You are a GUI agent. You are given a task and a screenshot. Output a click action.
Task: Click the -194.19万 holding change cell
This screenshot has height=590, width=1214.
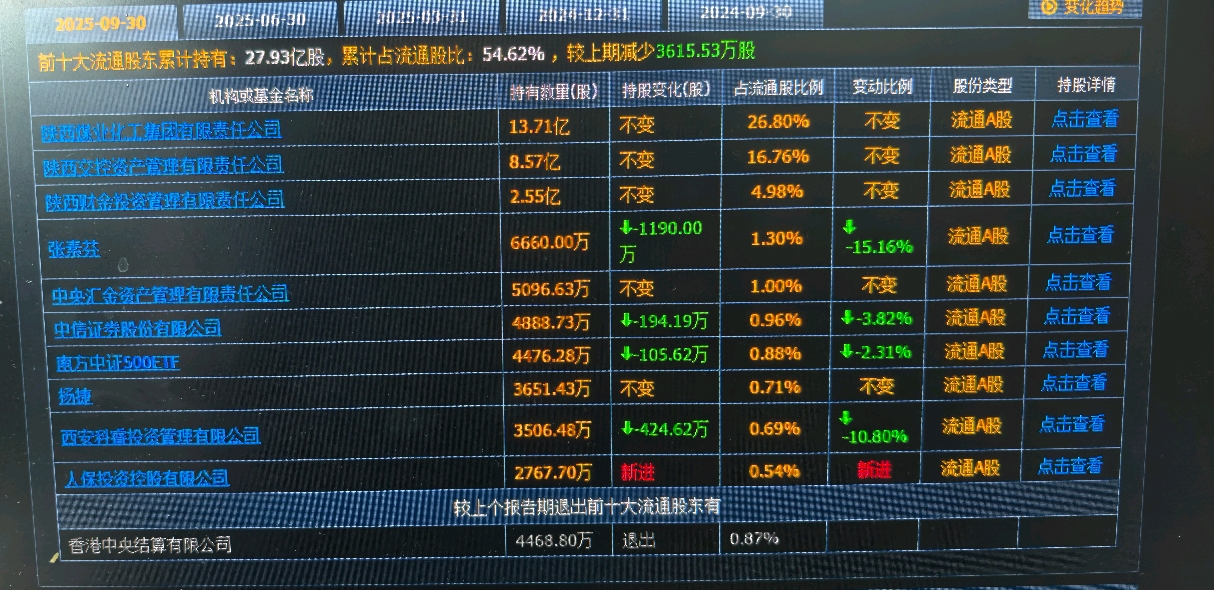(x=664, y=321)
